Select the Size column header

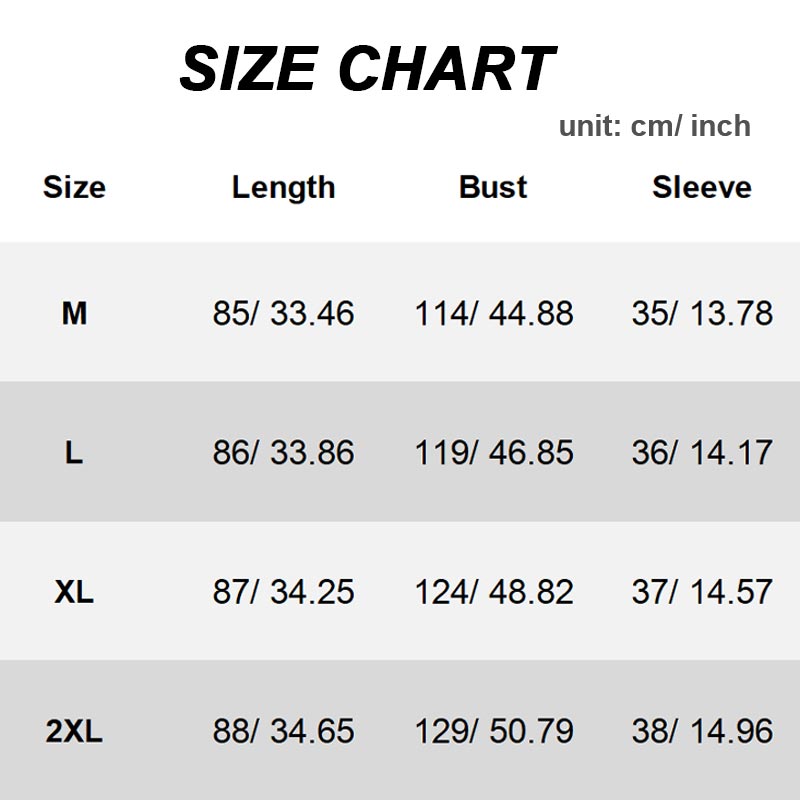click(74, 187)
